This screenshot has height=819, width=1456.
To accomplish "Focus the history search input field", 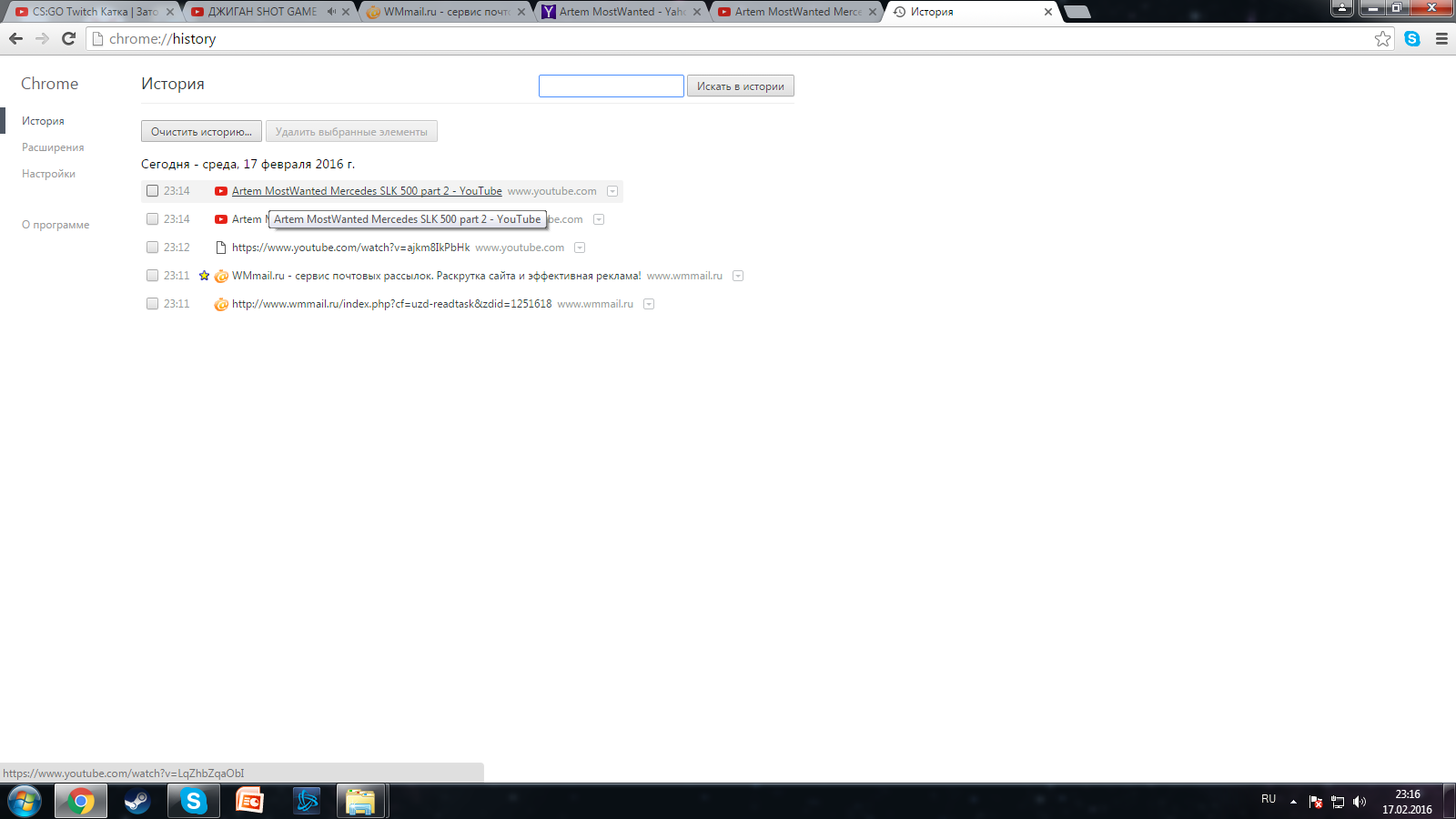I will tap(612, 86).
